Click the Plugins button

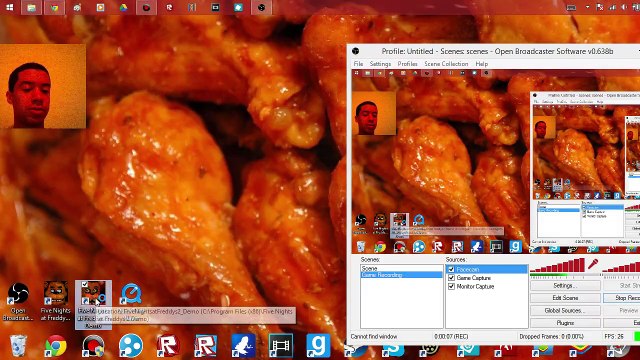coord(565,323)
